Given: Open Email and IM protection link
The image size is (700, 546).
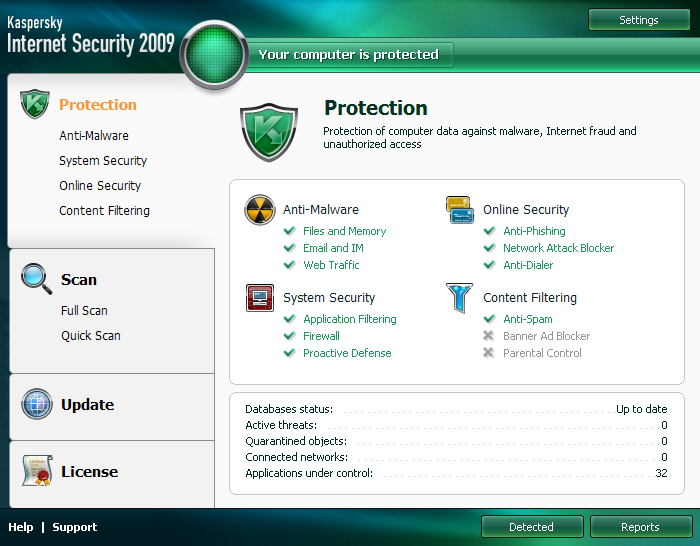Looking at the screenshot, I should pos(333,248).
